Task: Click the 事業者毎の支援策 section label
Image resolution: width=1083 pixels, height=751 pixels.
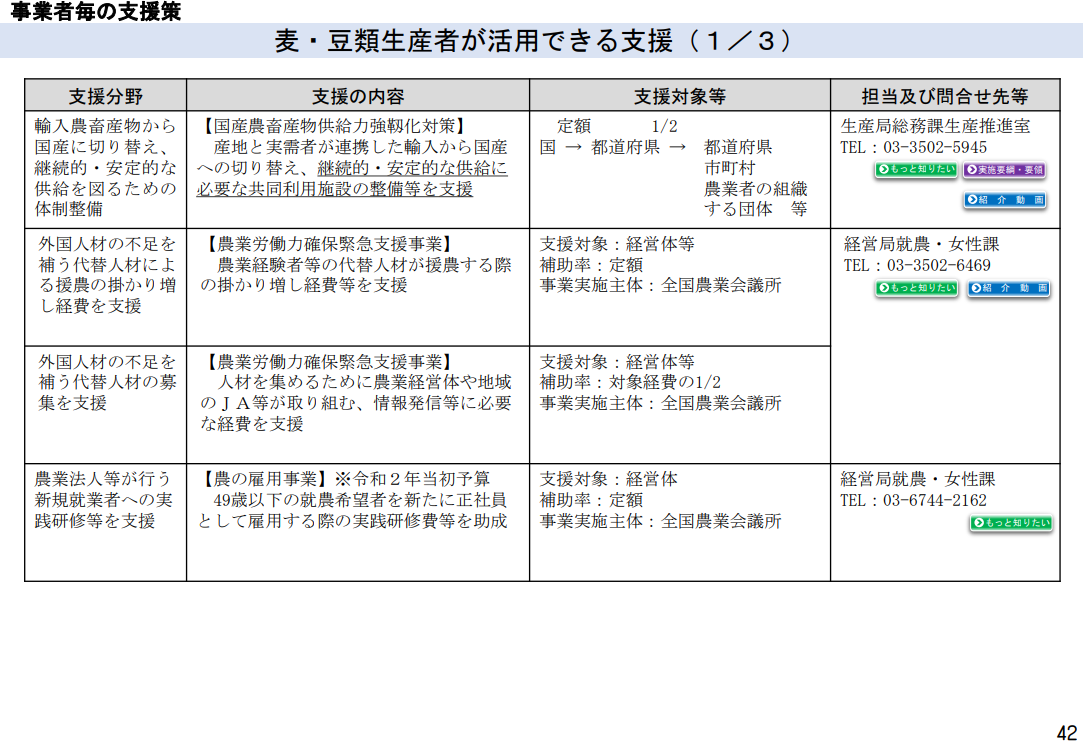Action: [x=95, y=11]
